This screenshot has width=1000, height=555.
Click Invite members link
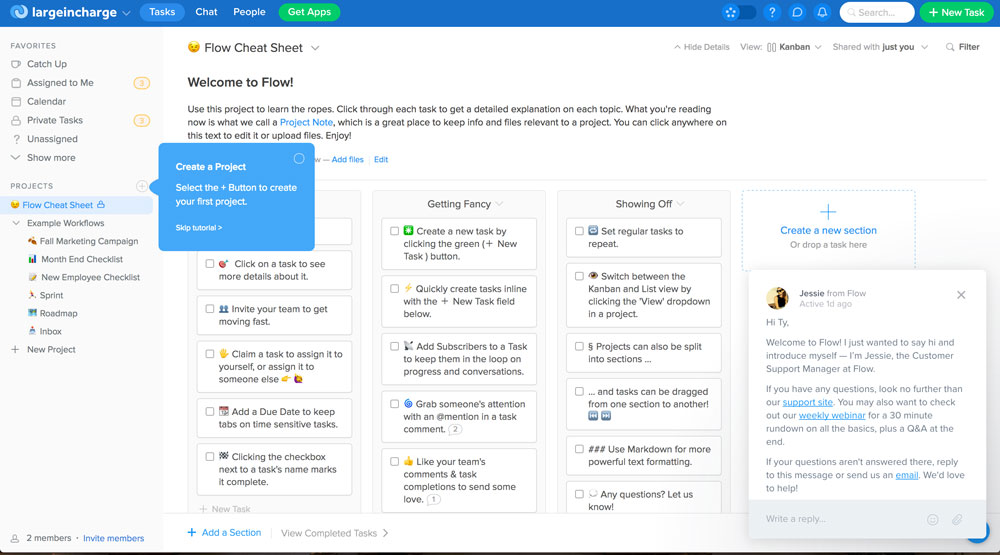(x=114, y=538)
